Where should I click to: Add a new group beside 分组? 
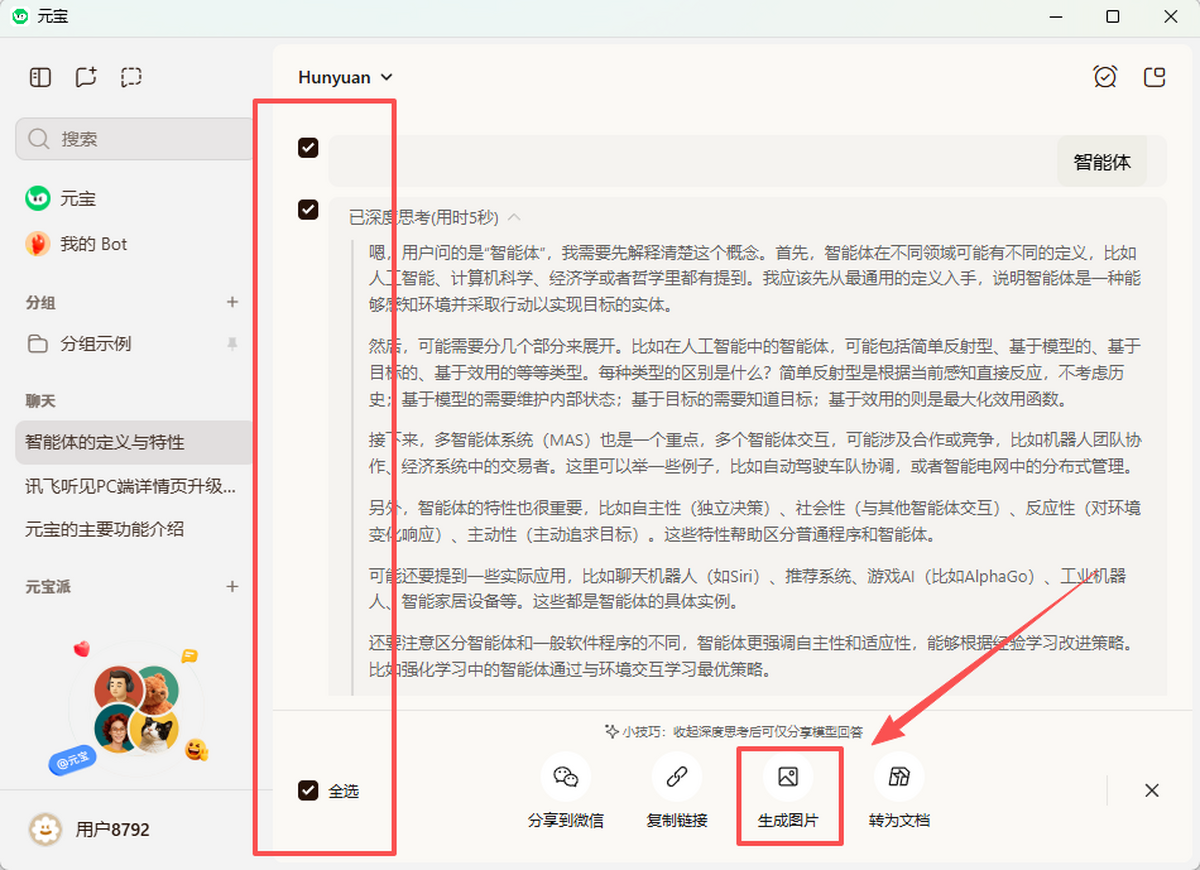(232, 302)
